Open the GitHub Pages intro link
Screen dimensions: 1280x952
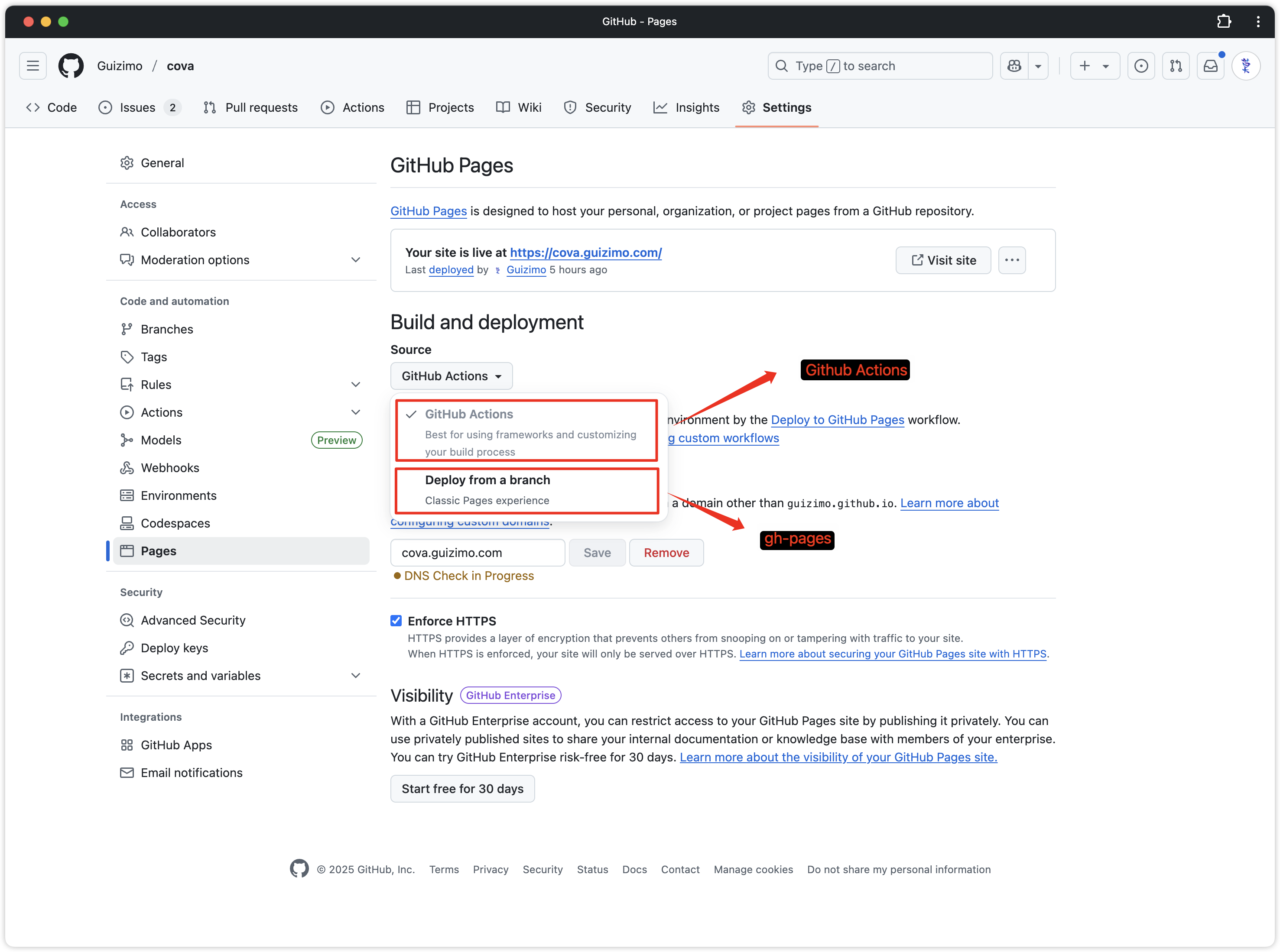point(429,211)
